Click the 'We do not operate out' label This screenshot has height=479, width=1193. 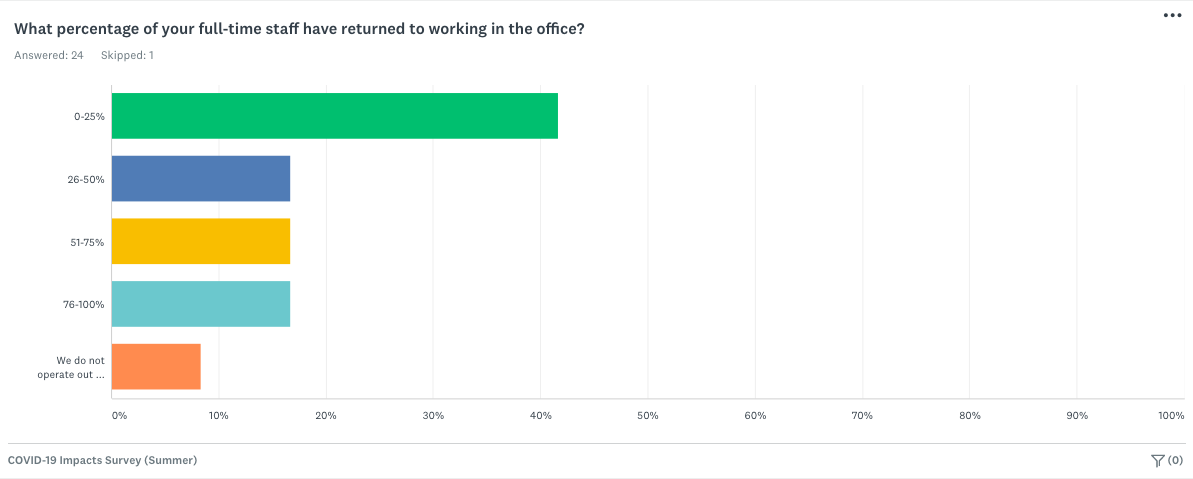[x=71, y=367]
